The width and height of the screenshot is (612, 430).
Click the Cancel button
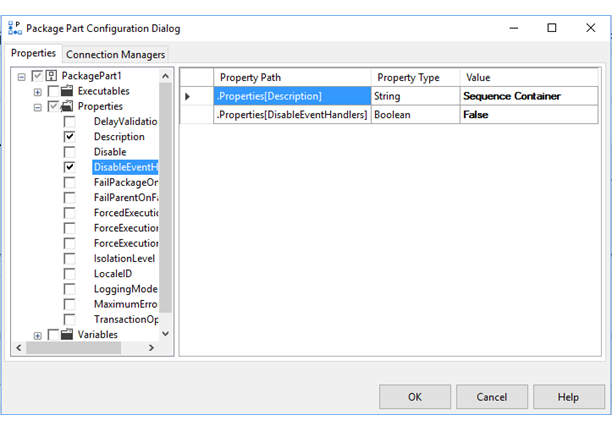491,397
